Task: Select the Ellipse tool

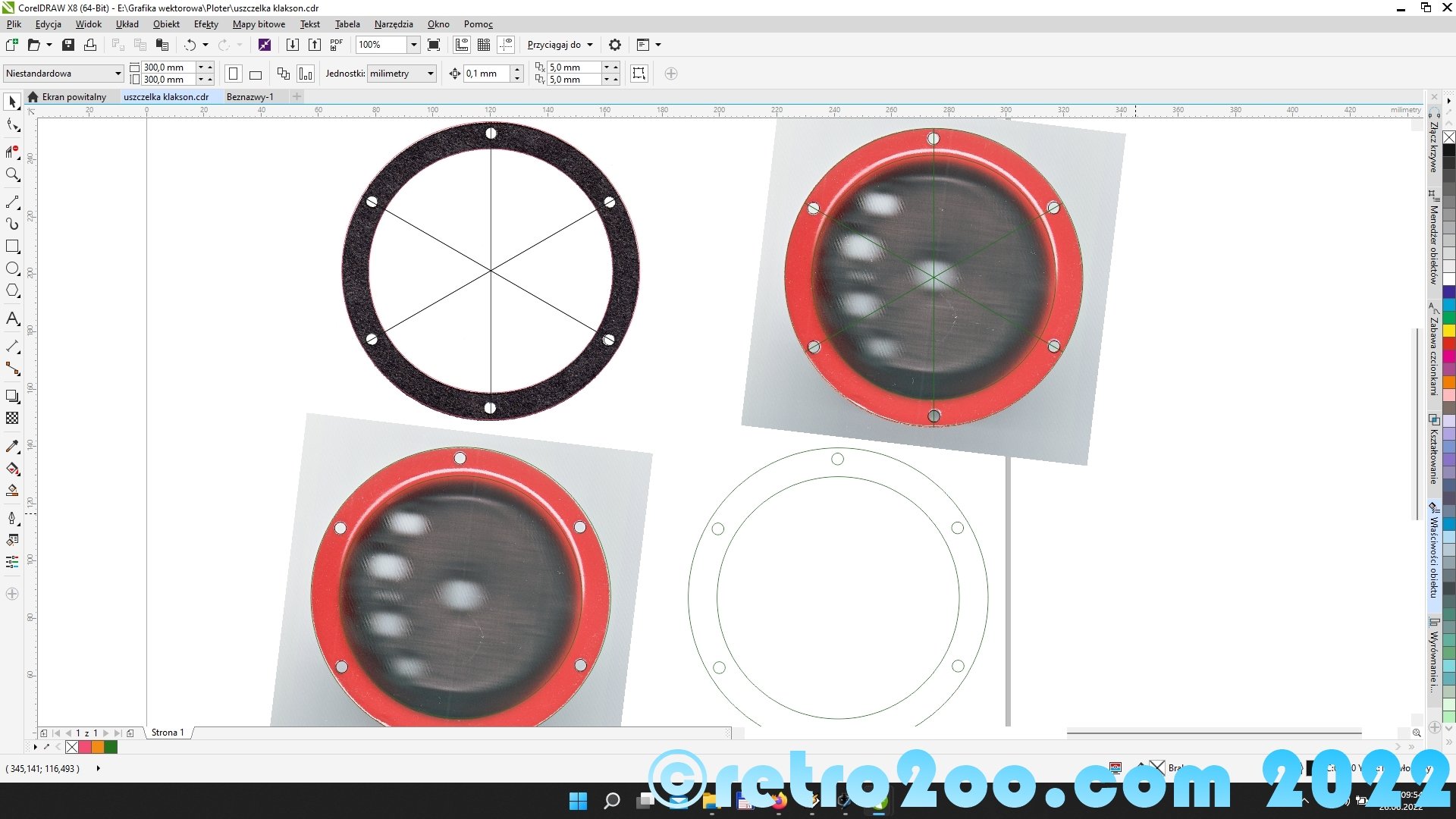Action: pos(12,268)
